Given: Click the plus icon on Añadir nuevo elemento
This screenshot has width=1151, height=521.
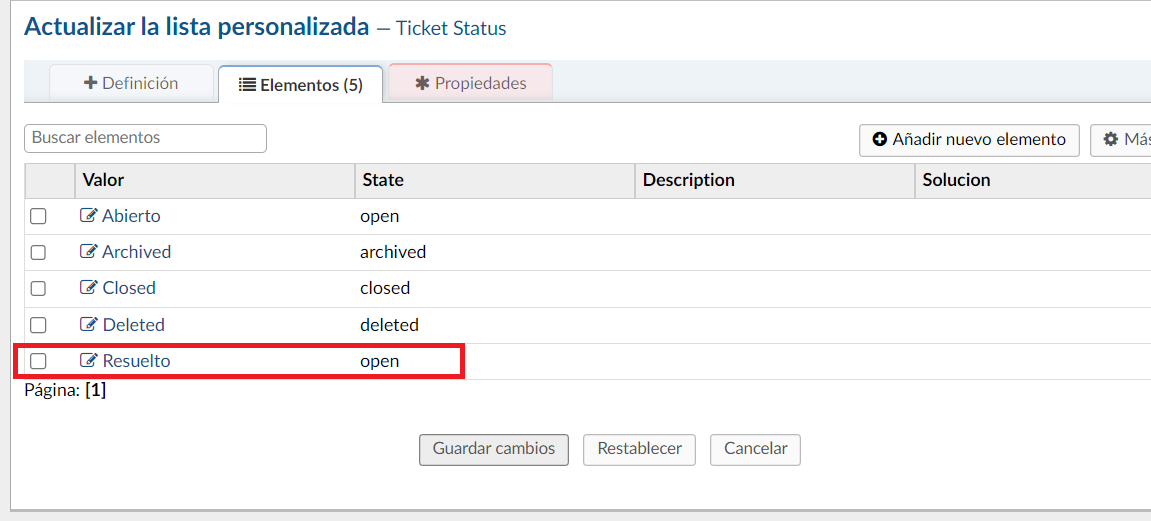Looking at the screenshot, I should [x=880, y=140].
